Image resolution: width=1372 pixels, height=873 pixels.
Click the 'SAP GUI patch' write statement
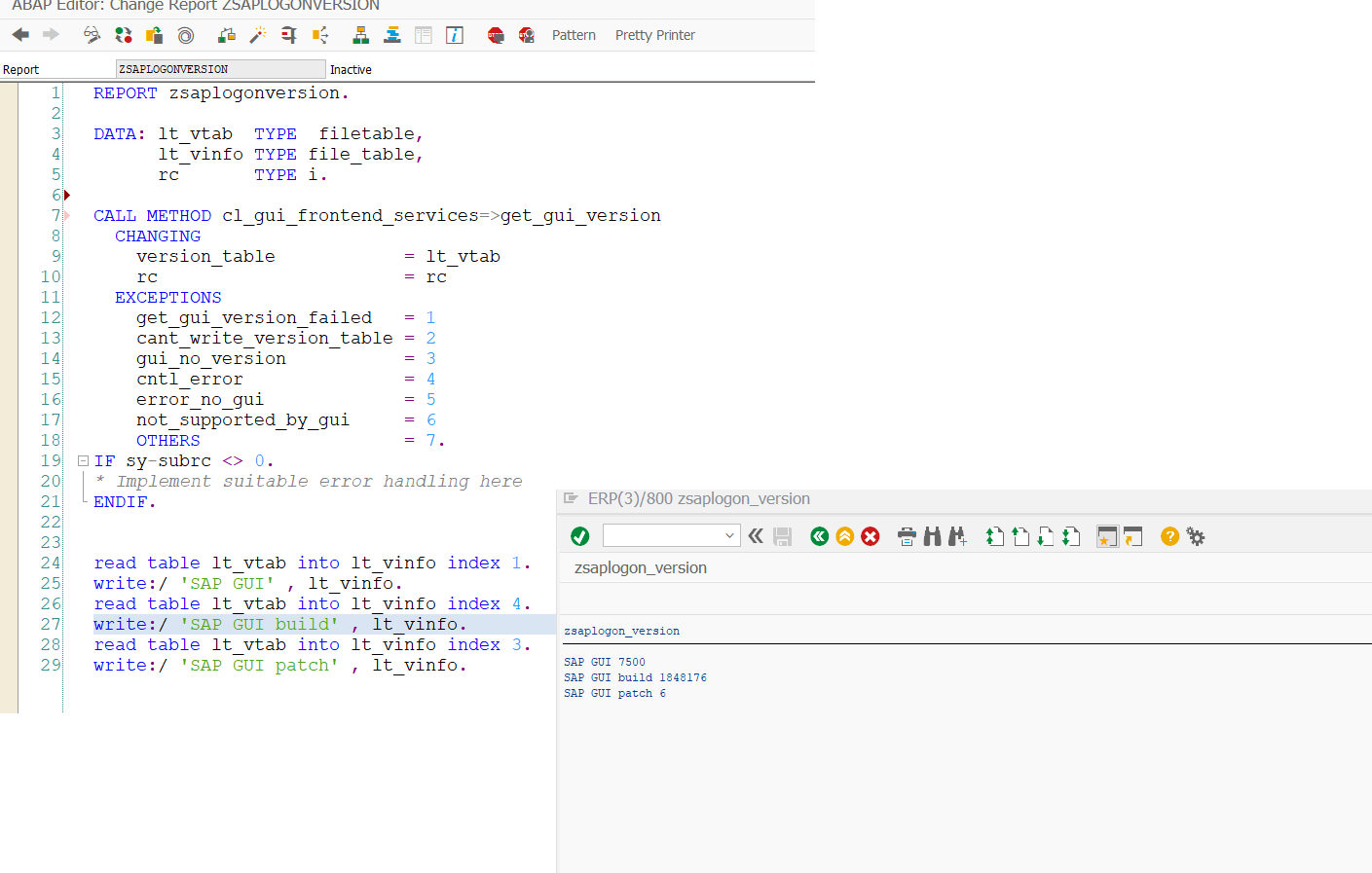(x=280, y=666)
